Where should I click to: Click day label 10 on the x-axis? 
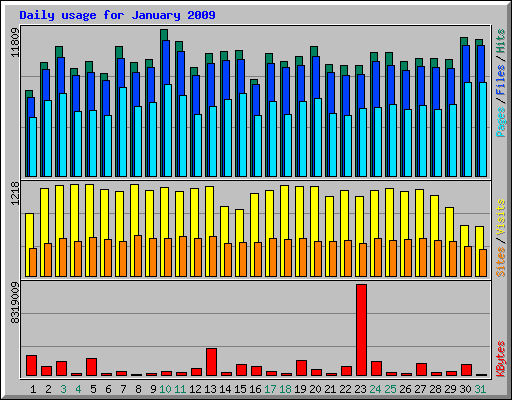point(165,389)
